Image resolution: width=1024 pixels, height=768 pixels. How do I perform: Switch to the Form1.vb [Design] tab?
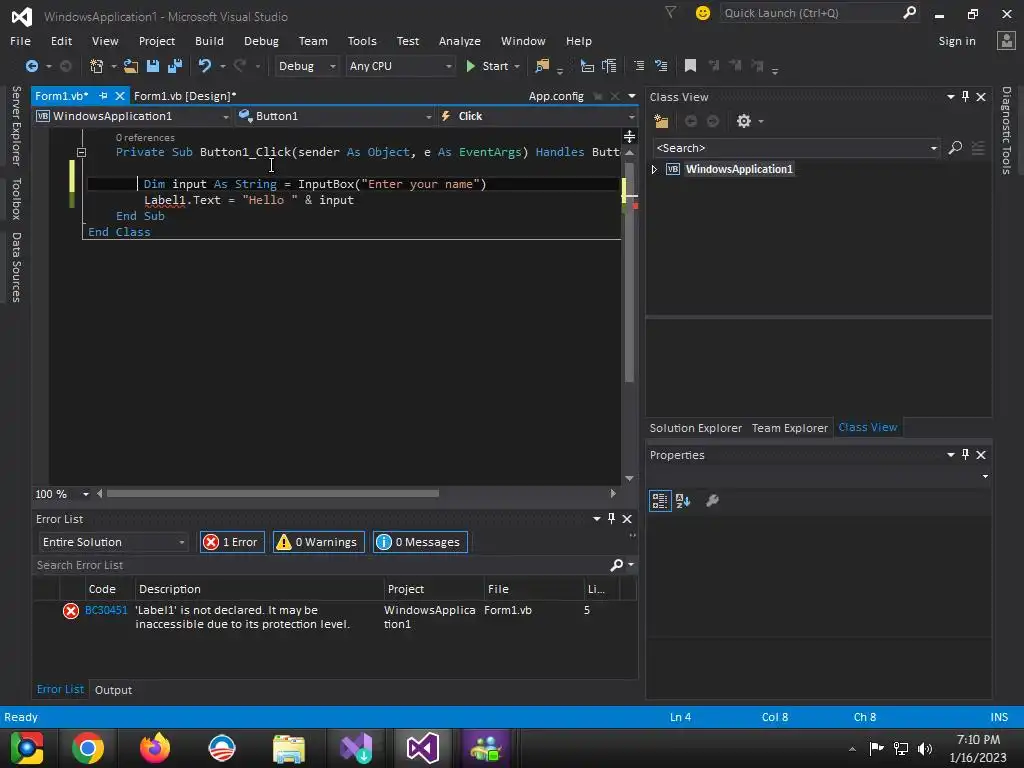(x=185, y=96)
